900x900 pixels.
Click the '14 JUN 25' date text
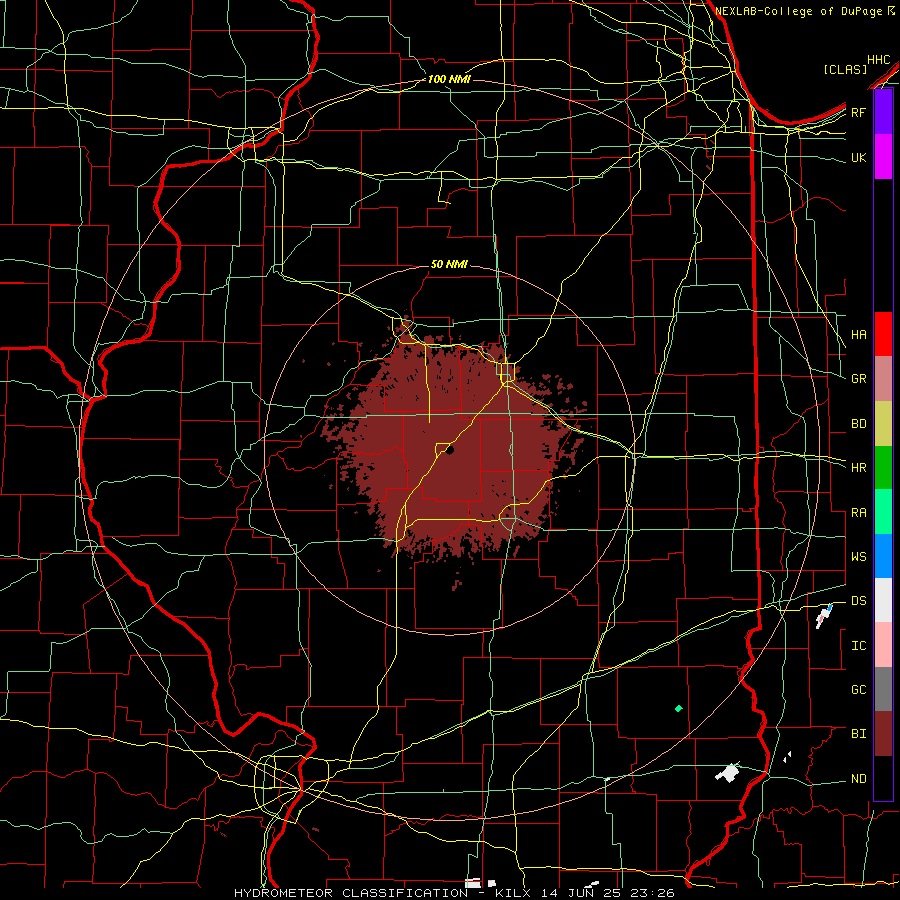[580, 893]
